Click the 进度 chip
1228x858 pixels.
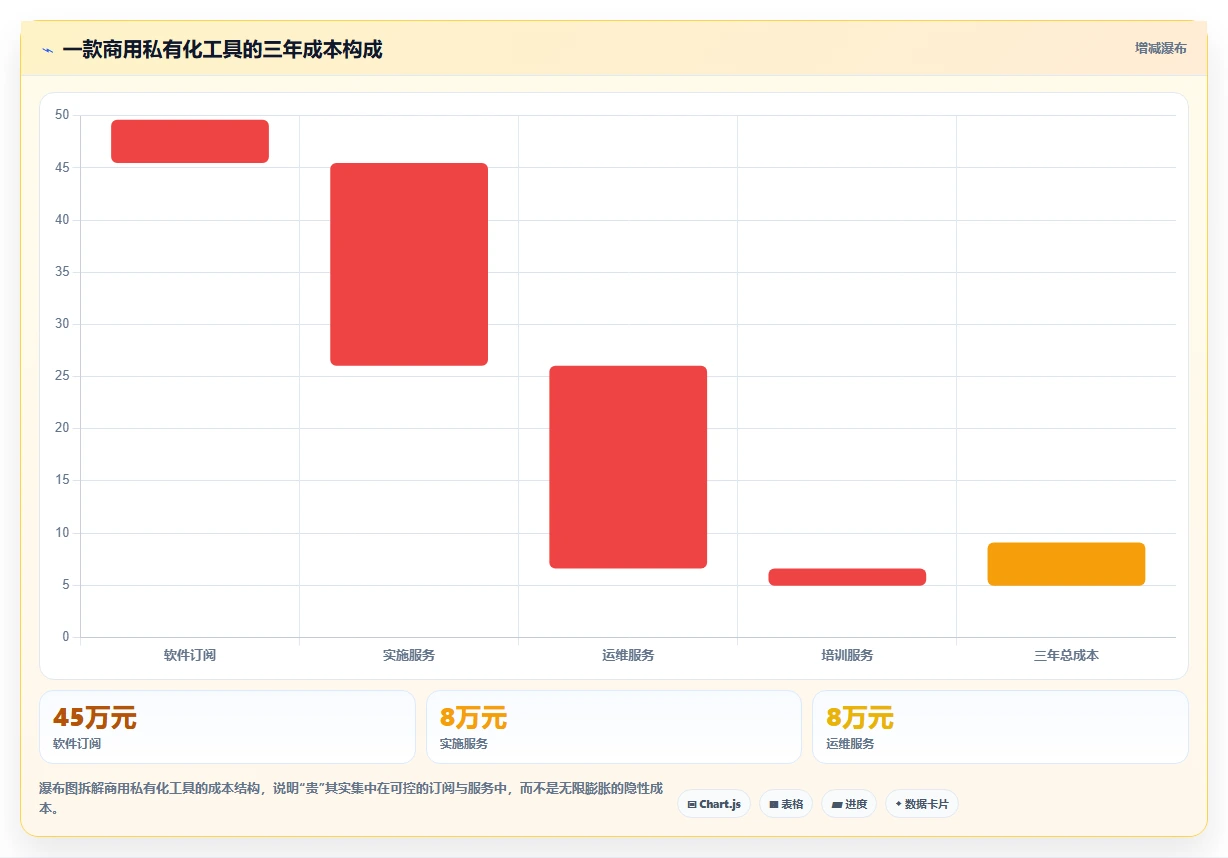coord(849,804)
